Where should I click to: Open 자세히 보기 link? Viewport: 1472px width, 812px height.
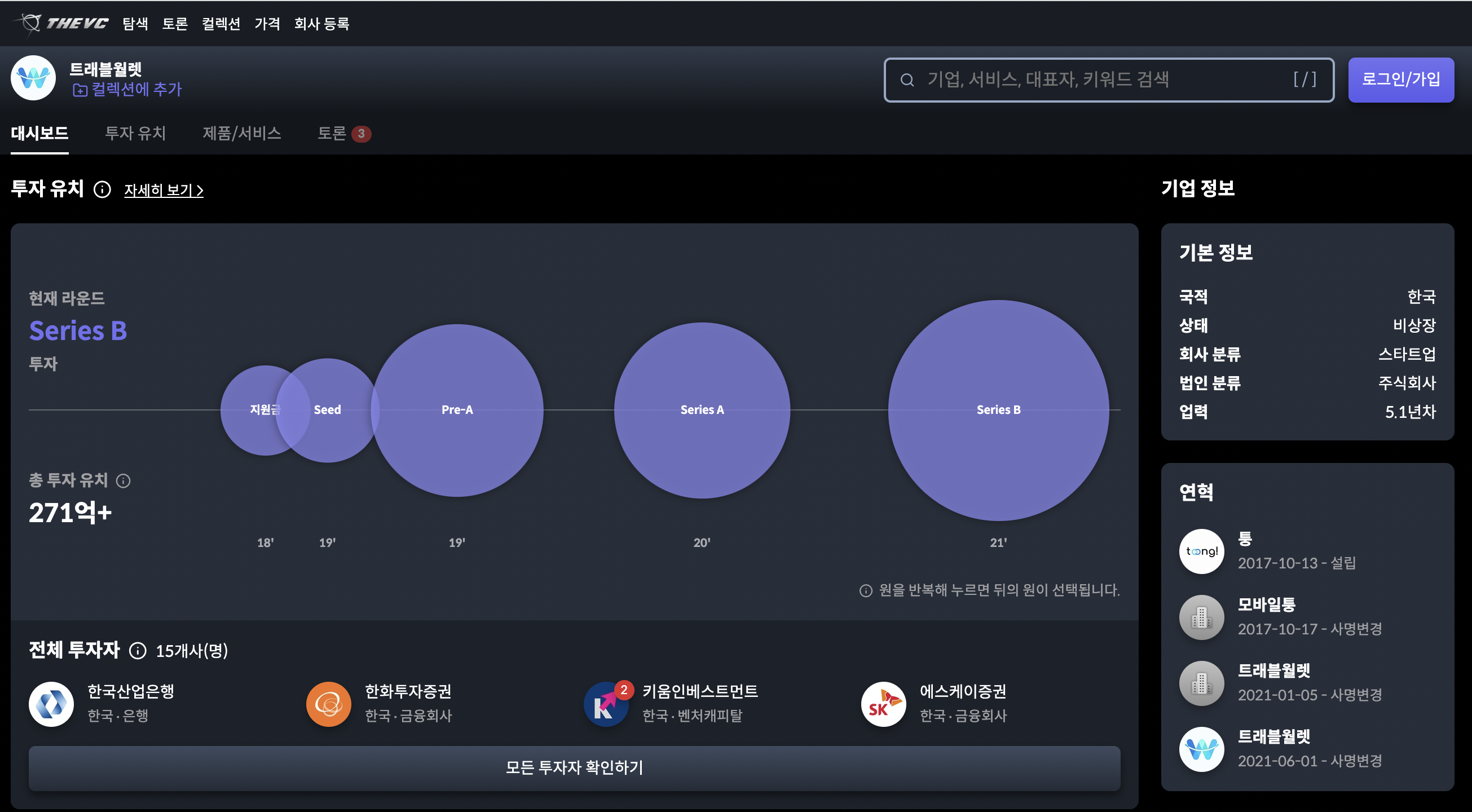pos(164,190)
